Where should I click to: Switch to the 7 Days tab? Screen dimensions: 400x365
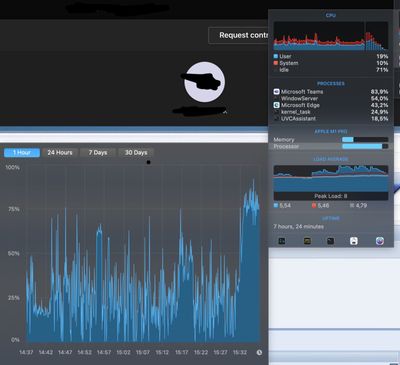coord(98,153)
